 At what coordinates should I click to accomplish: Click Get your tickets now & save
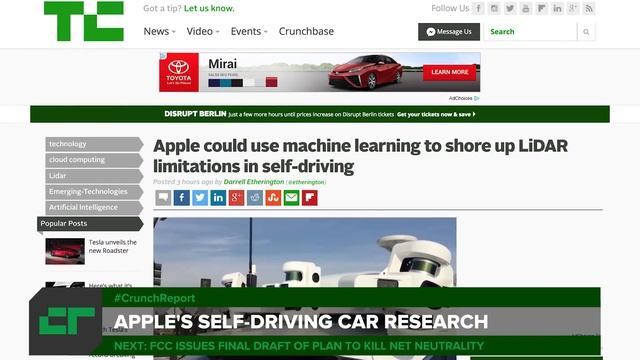436,114
